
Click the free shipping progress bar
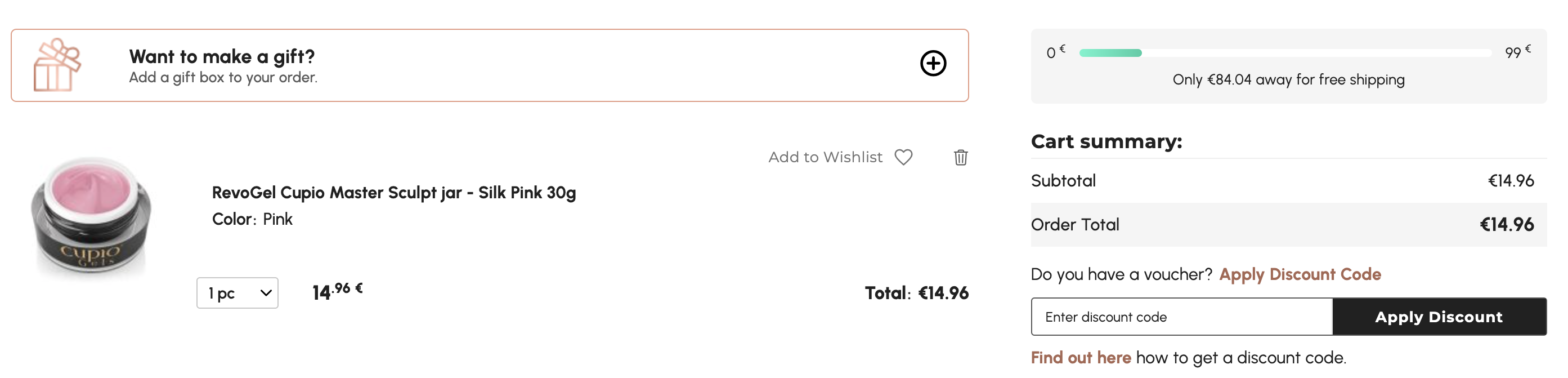point(1284,53)
